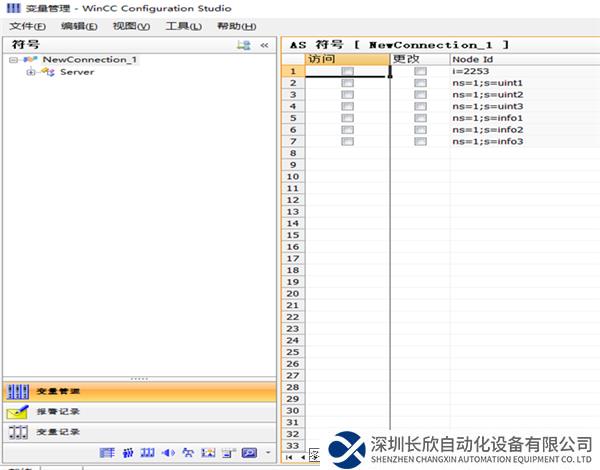The height and width of the screenshot is (470, 600).
Task: Click the symbol panel icon beside collapse arrows
Action: (x=243, y=45)
